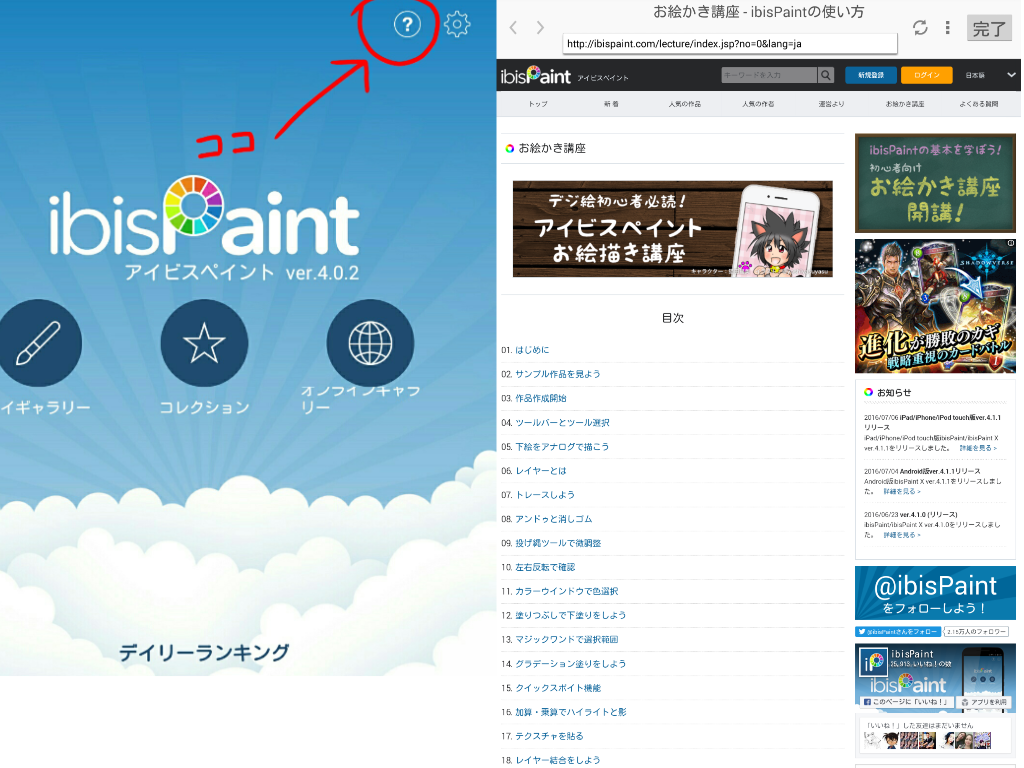
Task: Open the お絵かき講座 nav tab
Action: (x=904, y=104)
